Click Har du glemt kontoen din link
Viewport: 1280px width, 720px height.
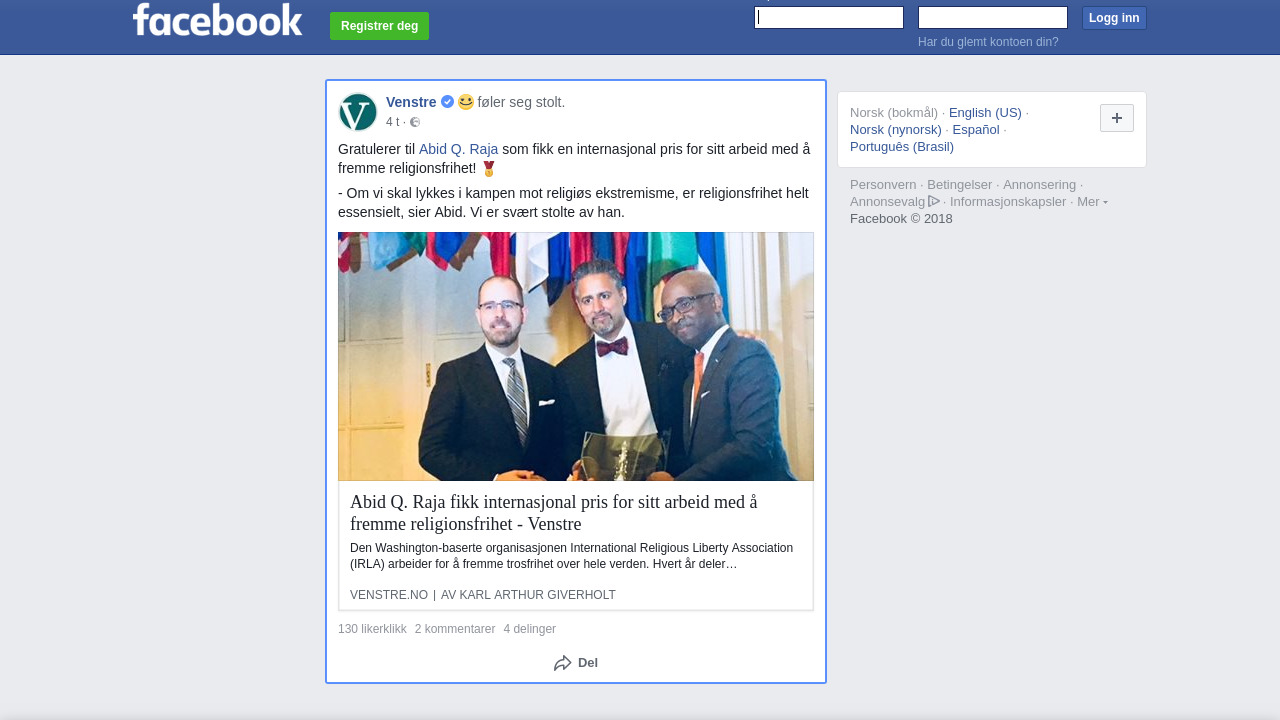[988, 42]
